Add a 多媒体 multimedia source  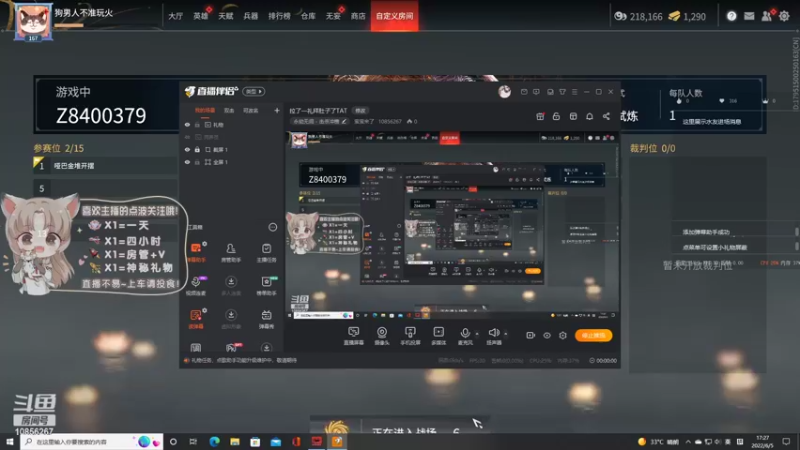click(x=438, y=336)
